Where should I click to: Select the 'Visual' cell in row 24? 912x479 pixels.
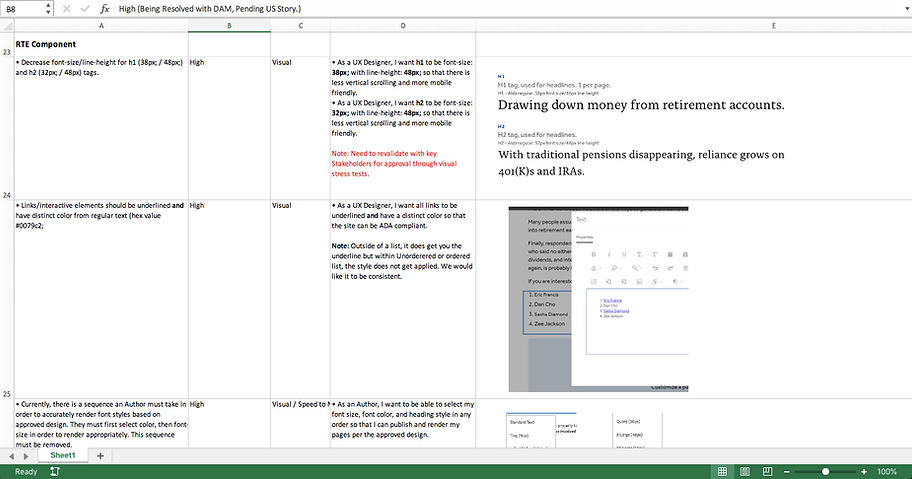click(300, 299)
